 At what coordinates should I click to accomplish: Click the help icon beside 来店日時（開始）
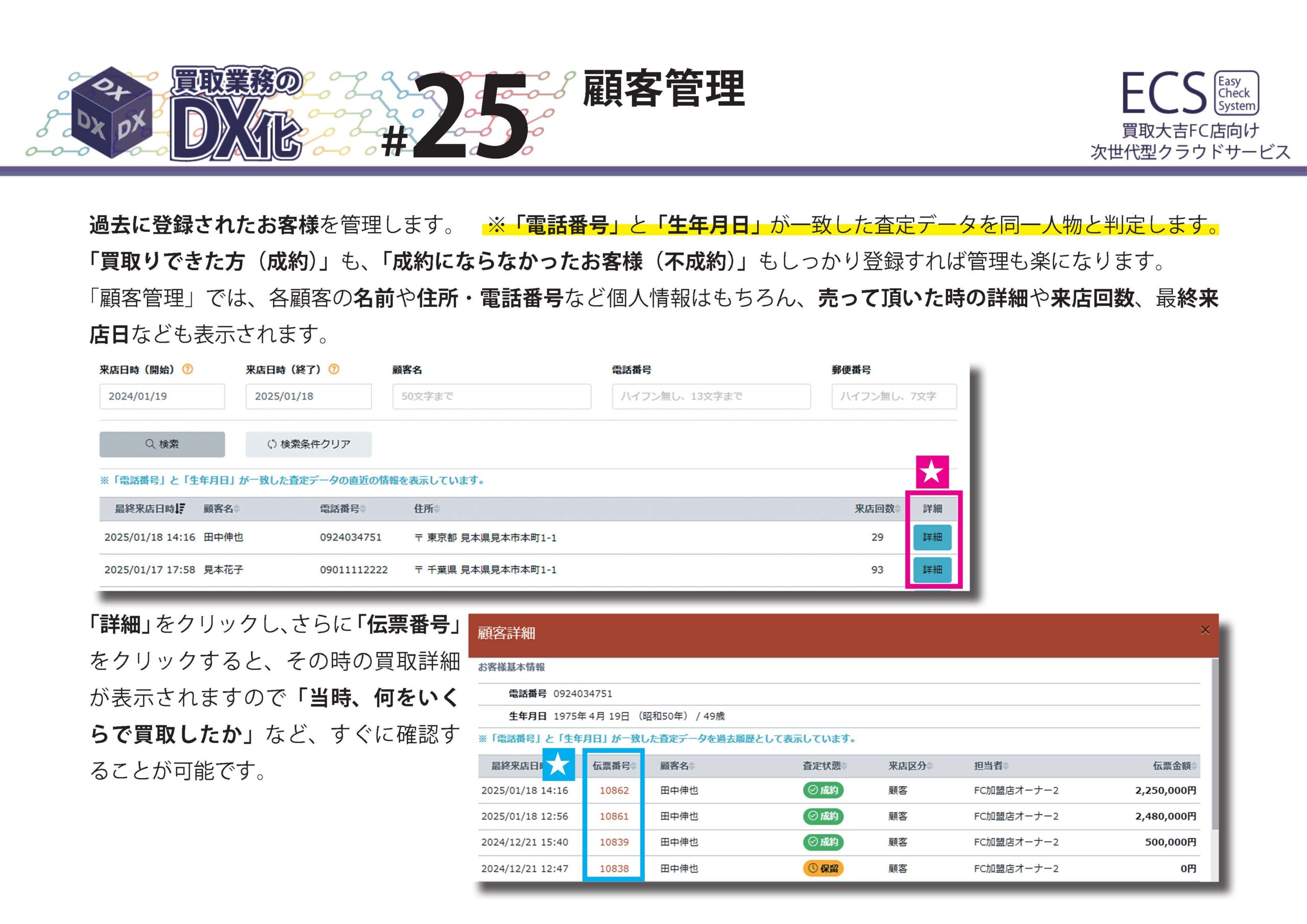click(x=187, y=370)
